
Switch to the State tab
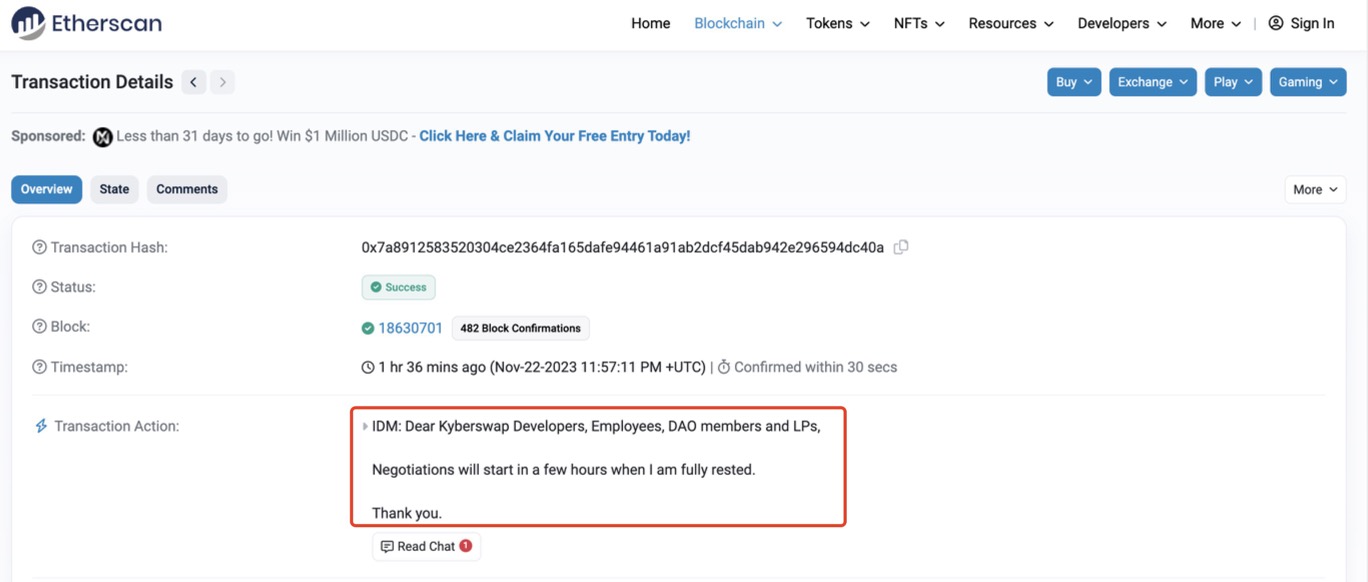pyautogui.click(x=114, y=189)
